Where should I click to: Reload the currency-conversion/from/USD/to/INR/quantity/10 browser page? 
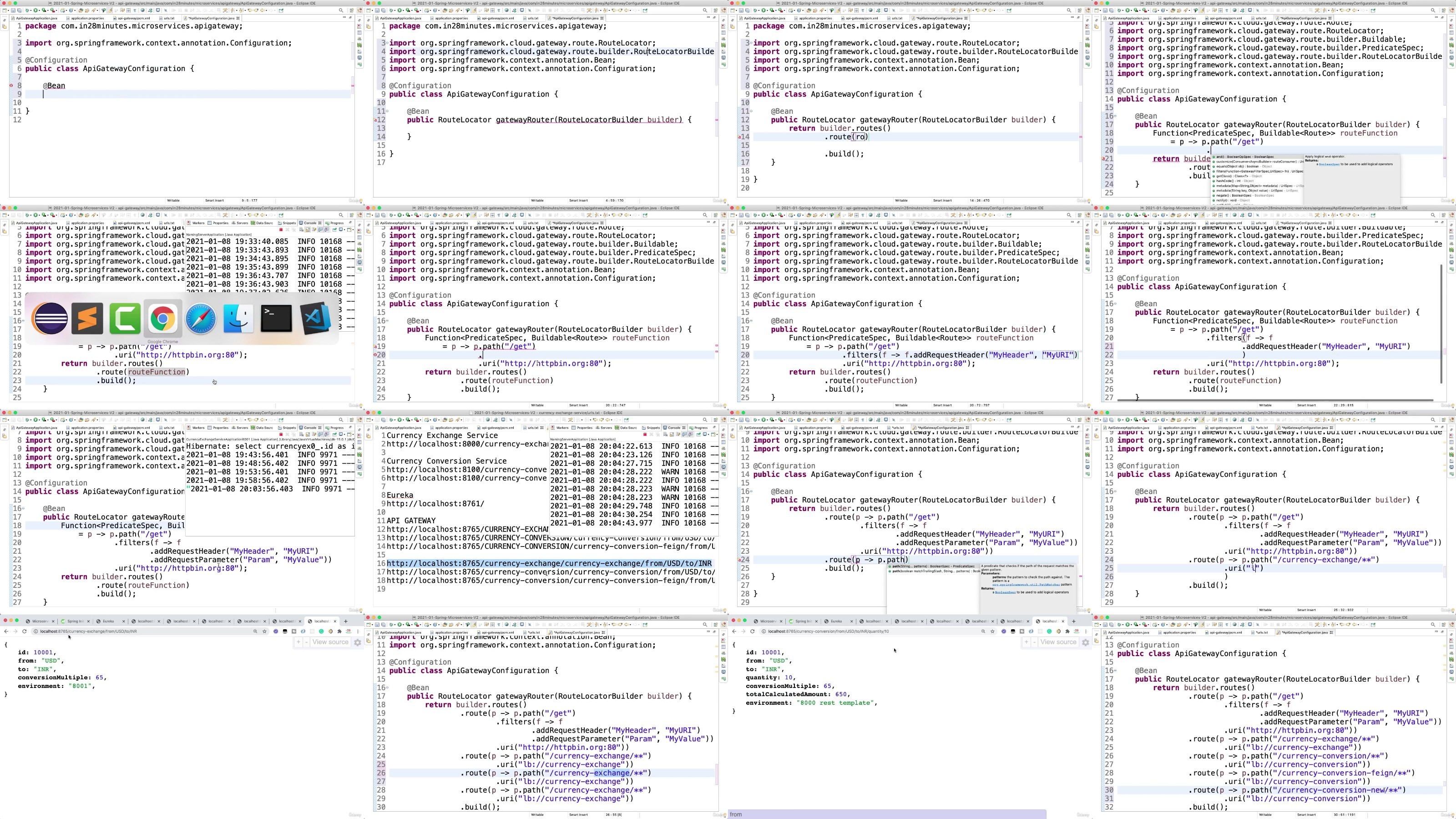pyautogui.click(x=752, y=631)
